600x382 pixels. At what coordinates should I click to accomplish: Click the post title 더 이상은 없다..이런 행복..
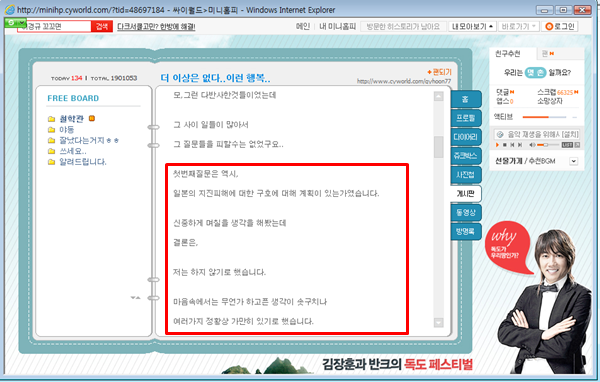click(x=215, y=78)
